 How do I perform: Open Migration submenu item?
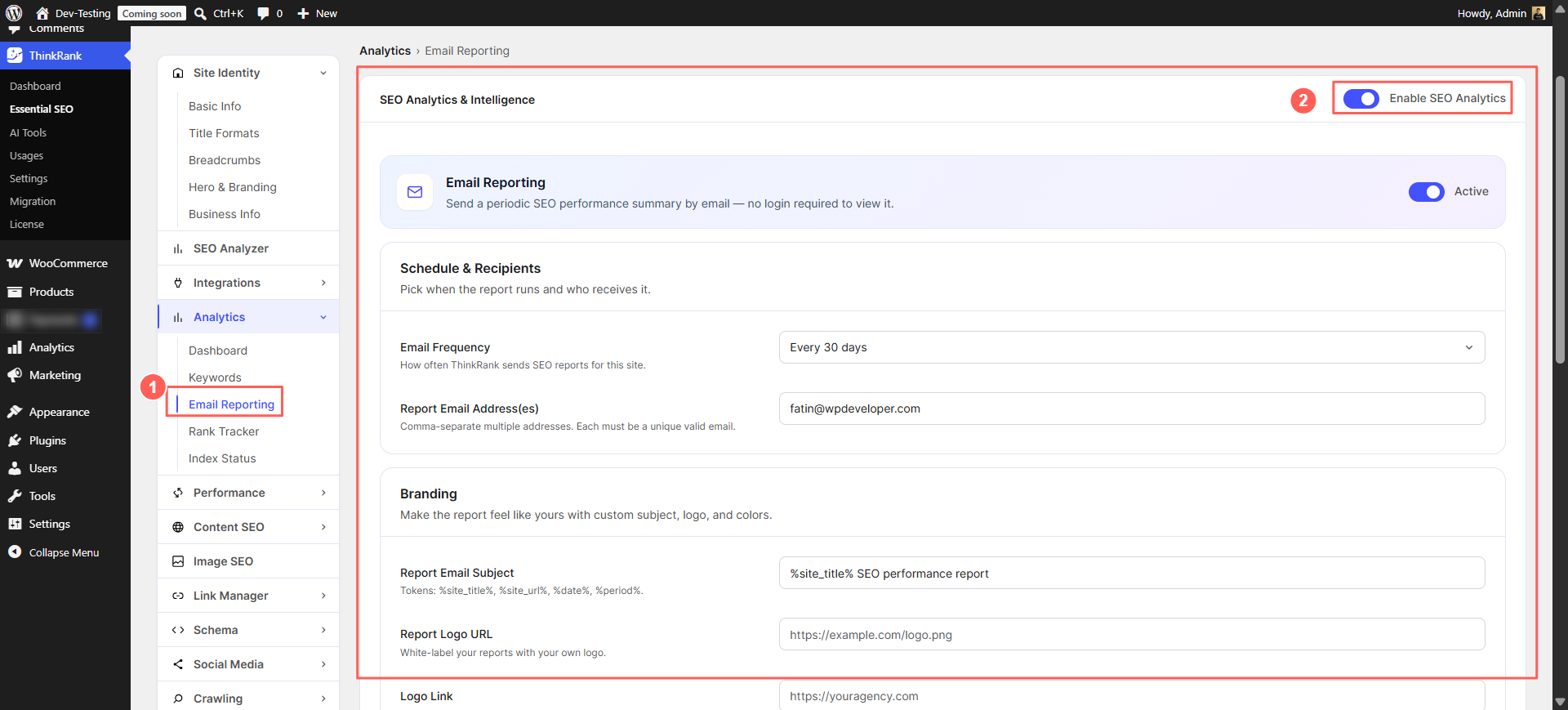coord(33,201)
